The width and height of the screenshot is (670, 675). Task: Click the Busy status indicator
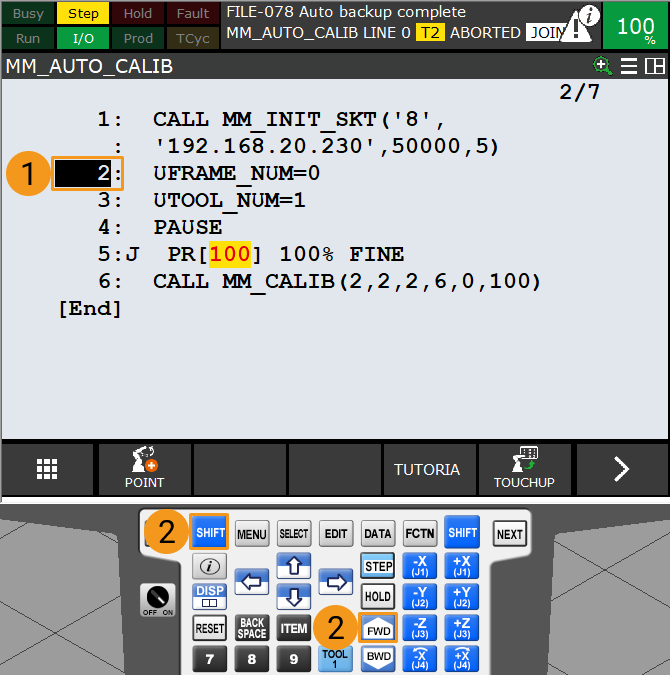[28, 13]
